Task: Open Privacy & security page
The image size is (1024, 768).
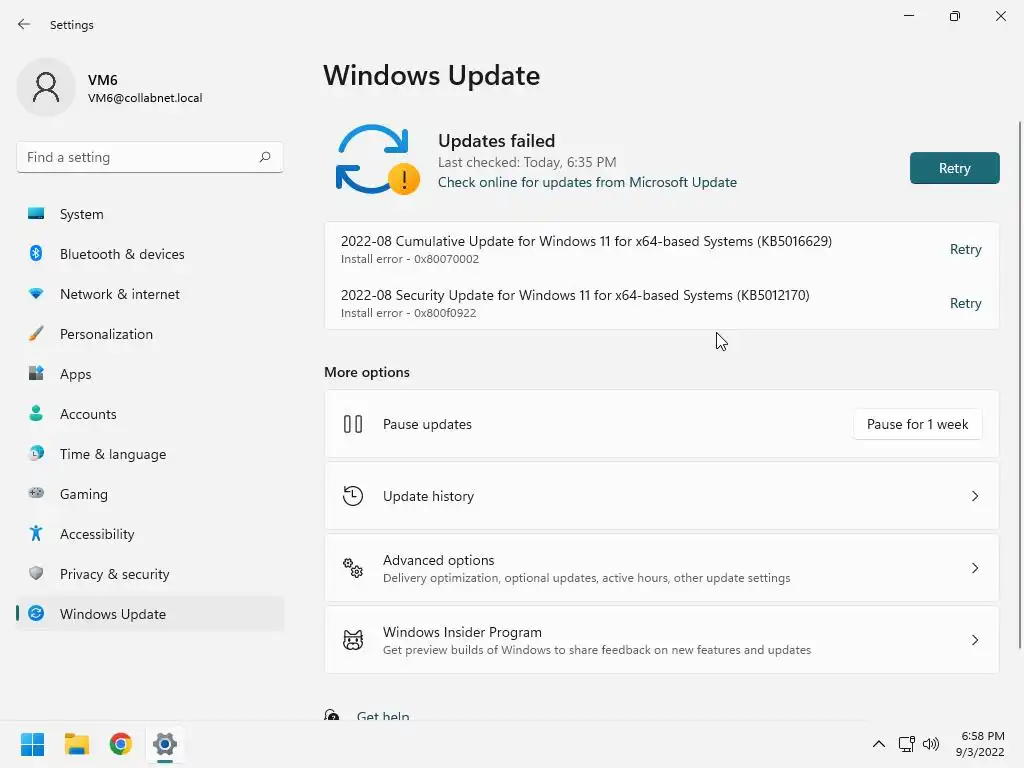Action: 150,573
